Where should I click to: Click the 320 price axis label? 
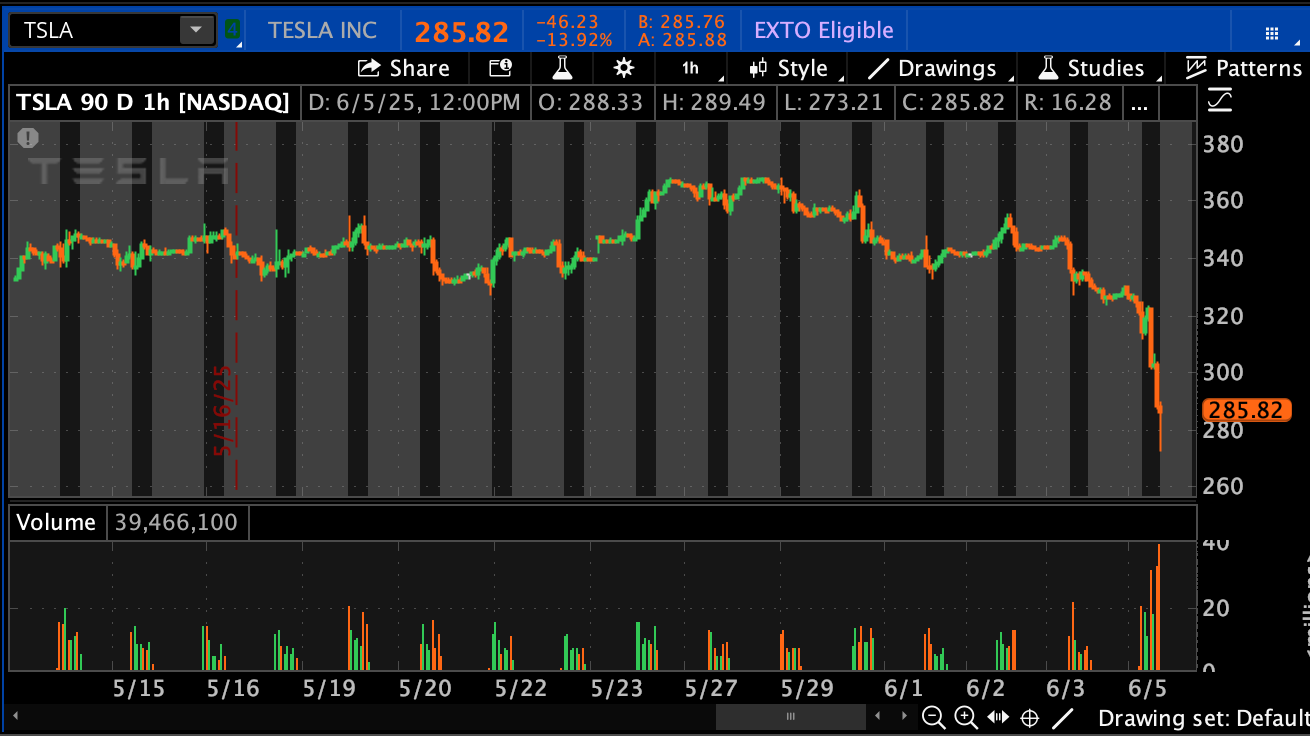point(1224,316)
